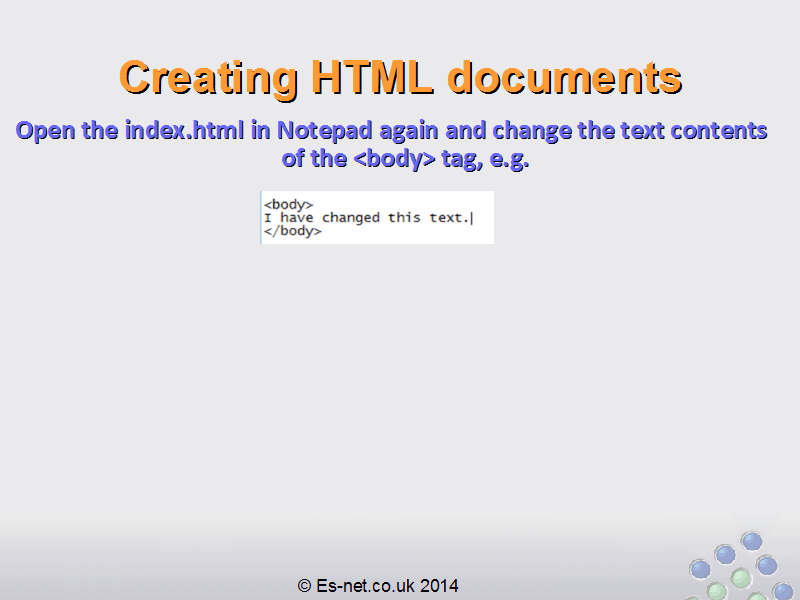Click the word 'Creating' in the title

point(207,77)
